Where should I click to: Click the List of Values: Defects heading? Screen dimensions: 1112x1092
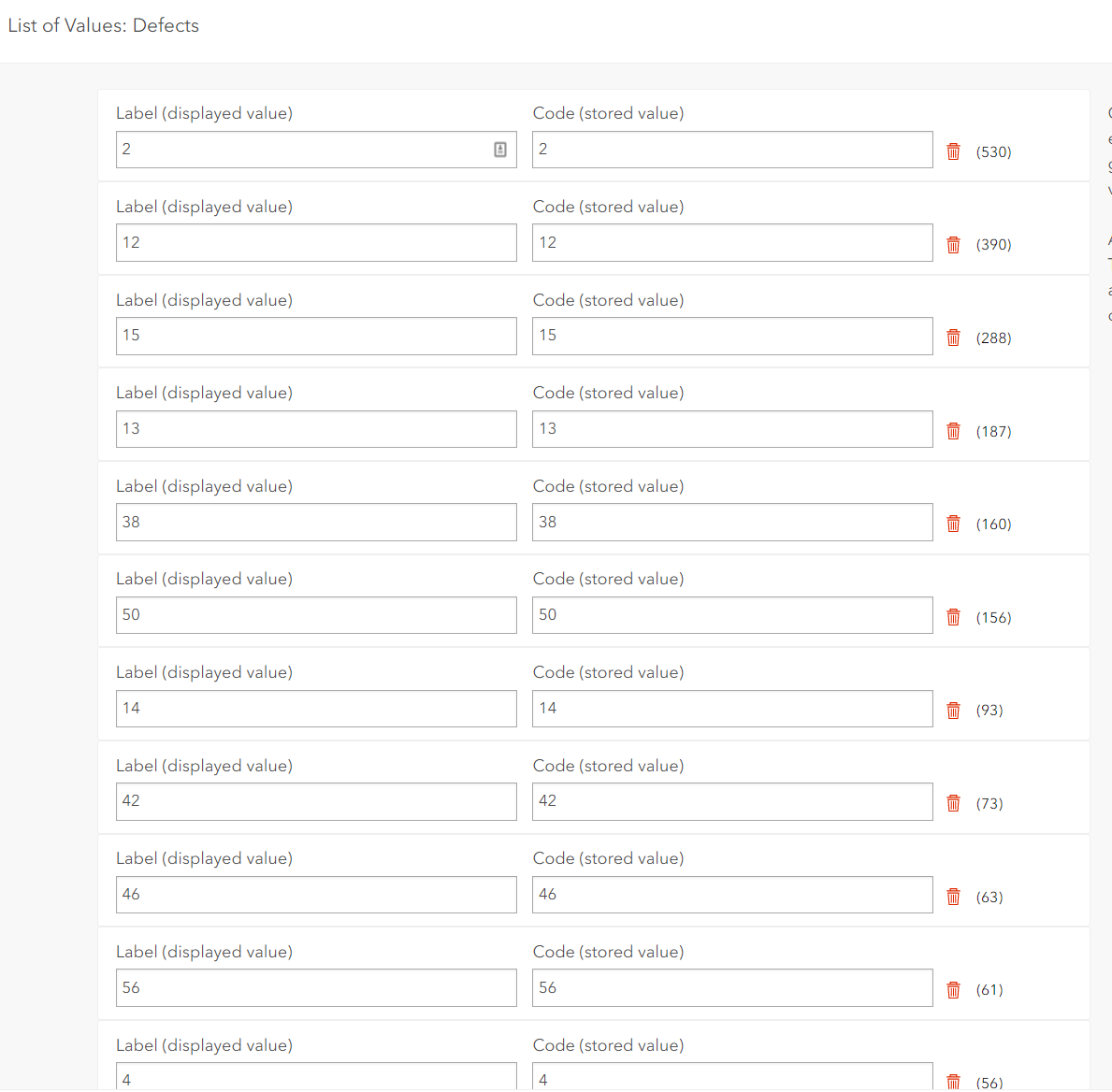(103, 25)
